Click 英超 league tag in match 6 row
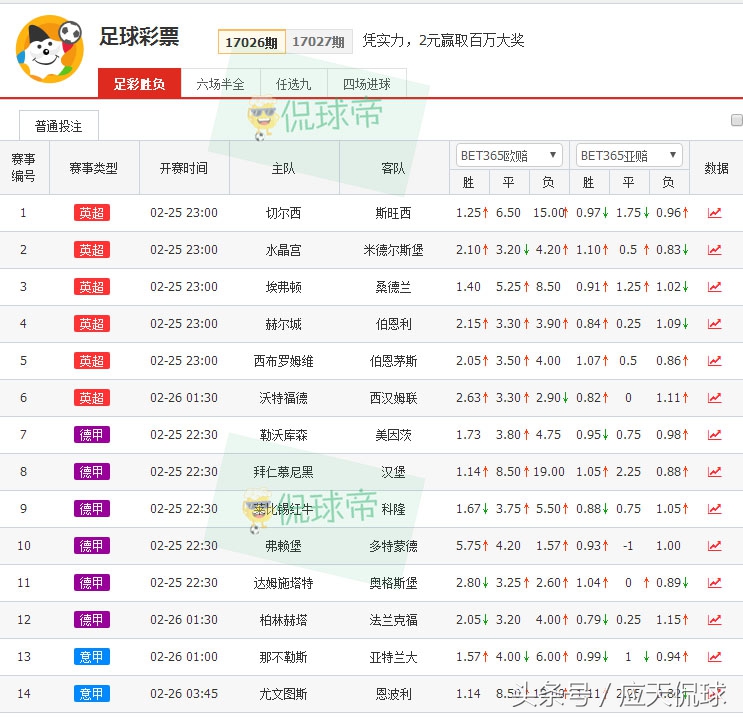 [x=92, y=398]
